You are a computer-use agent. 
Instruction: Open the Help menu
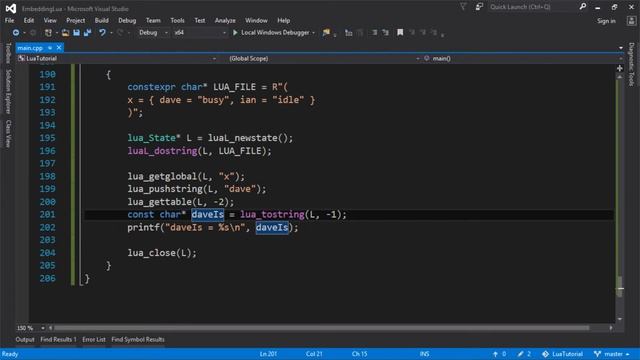click(x=283, y=20)
